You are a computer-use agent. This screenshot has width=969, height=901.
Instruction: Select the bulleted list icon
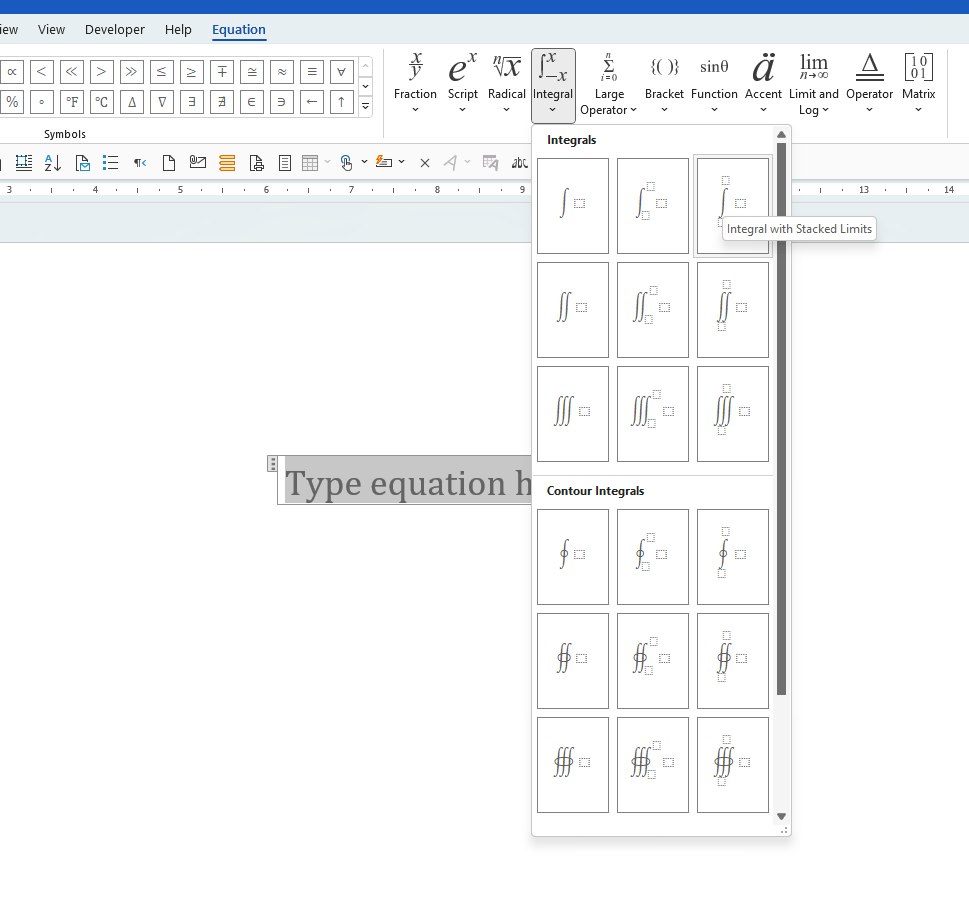pyautogui.click(x=110, y=162)
